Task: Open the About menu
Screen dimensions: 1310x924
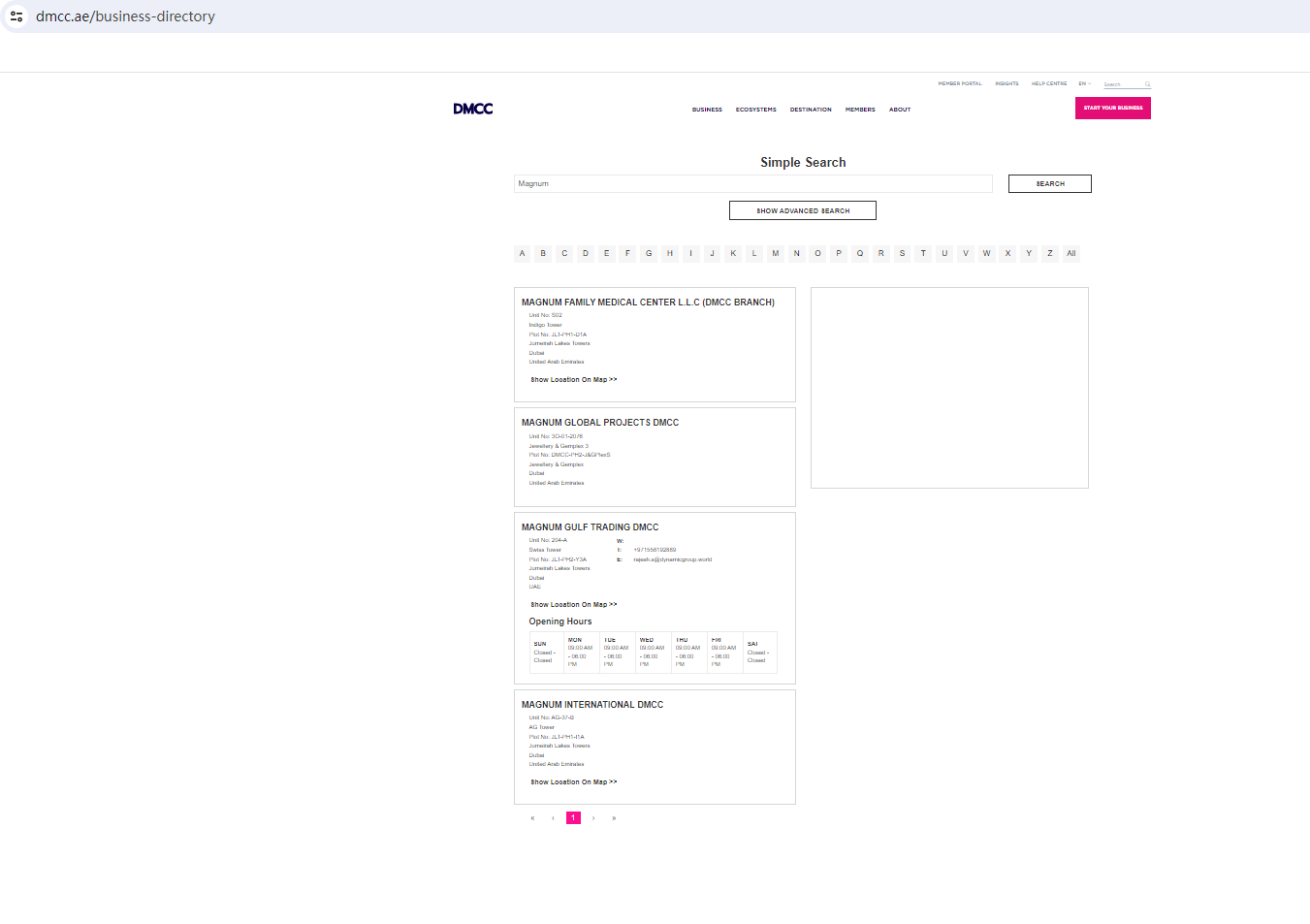Action: click(x=900, y=110)
